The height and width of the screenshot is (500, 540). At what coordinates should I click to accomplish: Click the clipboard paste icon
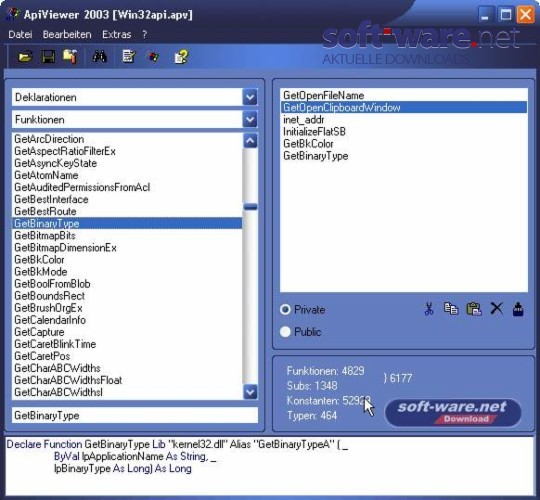pos(474,309)
